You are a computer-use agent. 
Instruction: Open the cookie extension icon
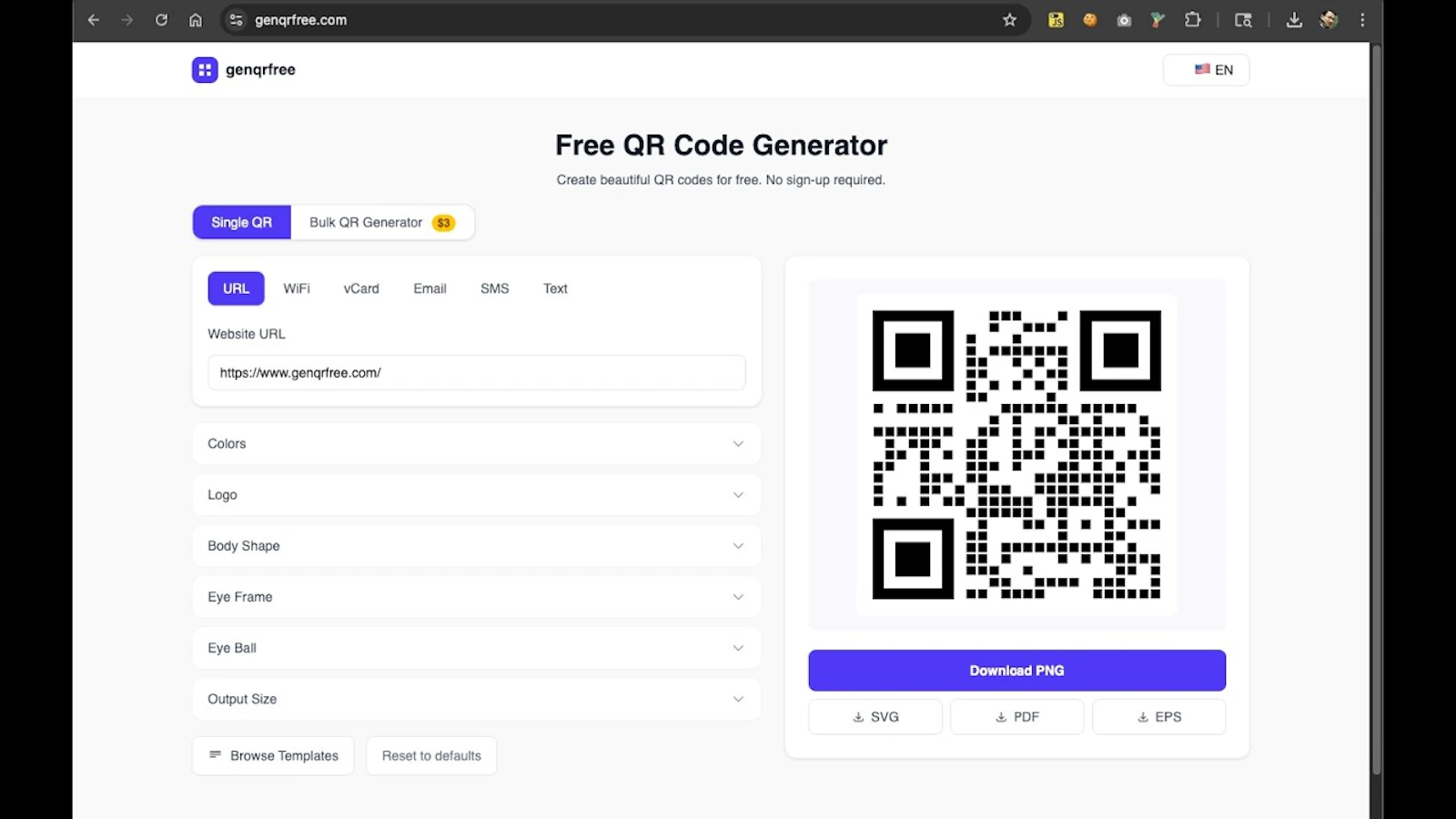coord(1089,20)
